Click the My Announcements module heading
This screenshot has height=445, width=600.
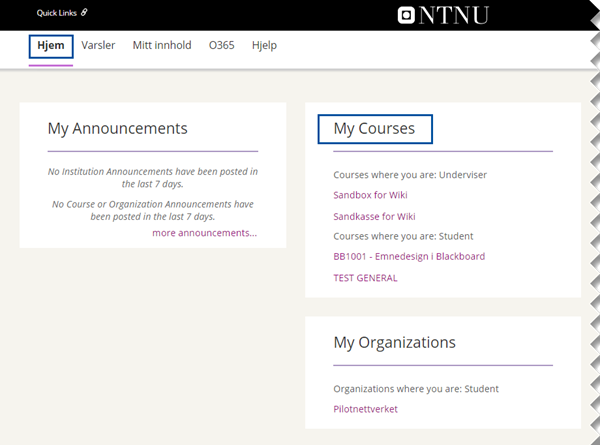coord(117,129)
